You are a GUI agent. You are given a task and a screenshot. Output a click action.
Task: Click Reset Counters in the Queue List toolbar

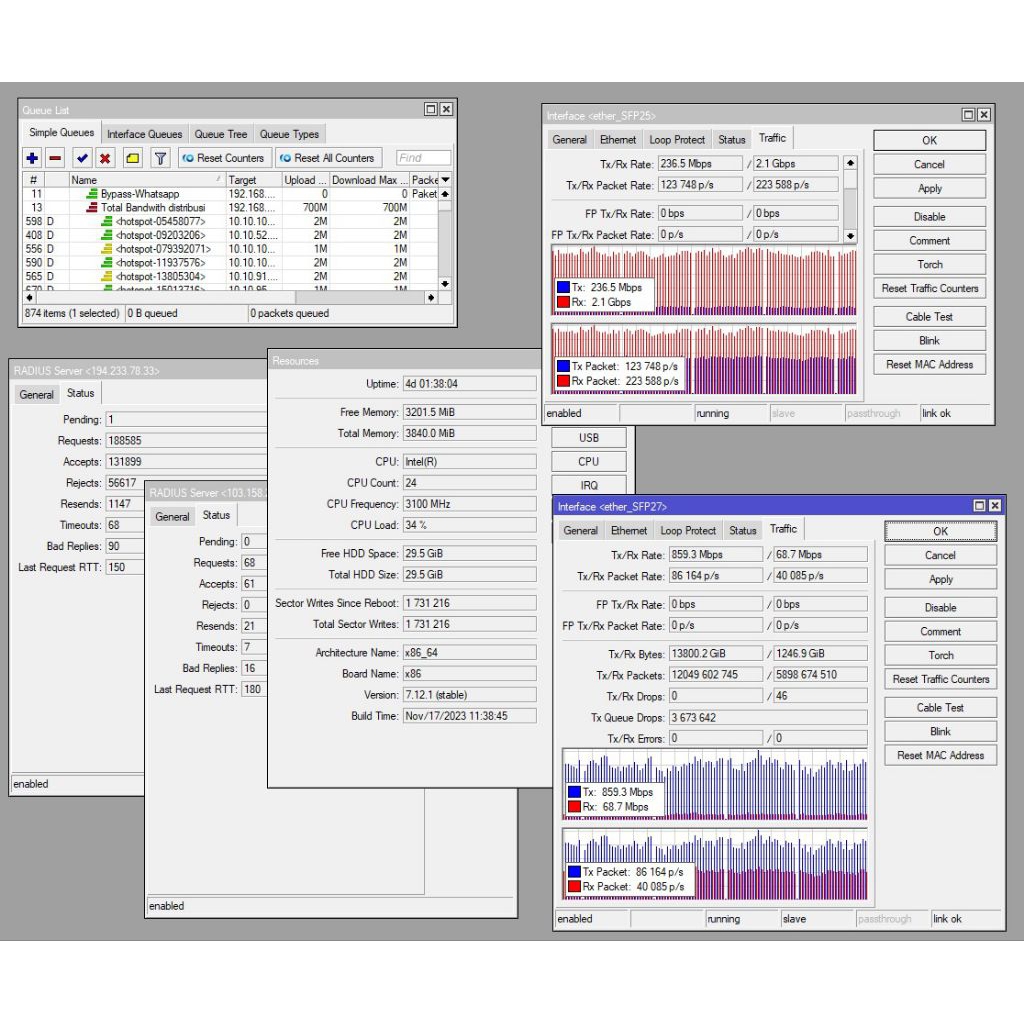(x=223, y=158)
